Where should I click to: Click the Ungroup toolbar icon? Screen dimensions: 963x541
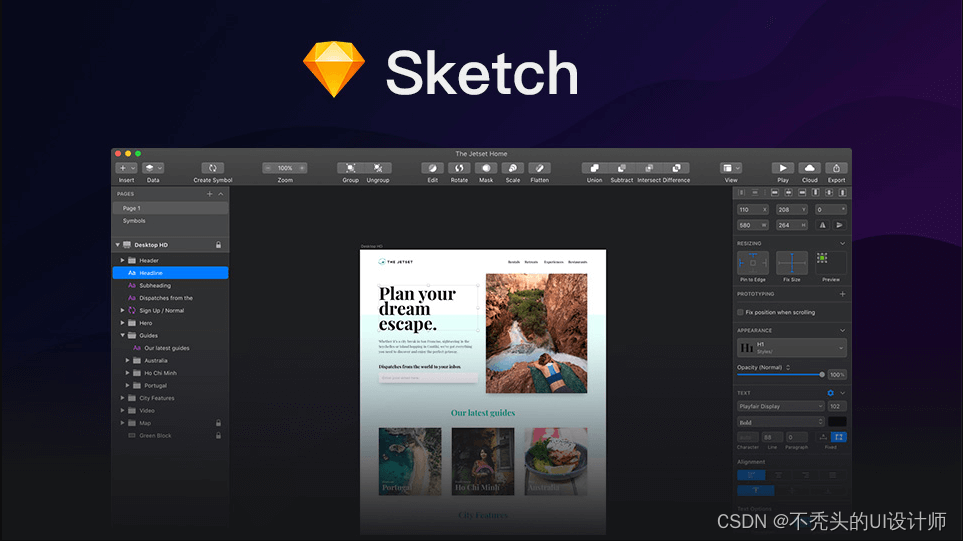pyautogui.click(x=378, y=168)
